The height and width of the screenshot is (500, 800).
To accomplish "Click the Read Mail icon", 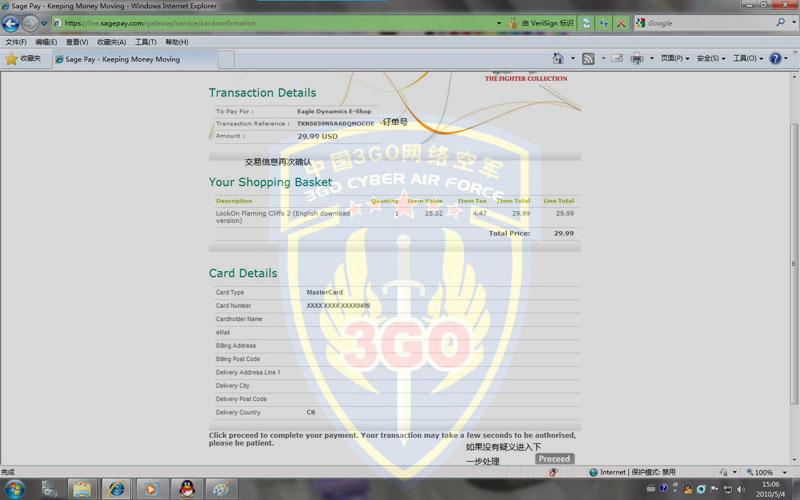I will pyautogui.click(x=617, y=58).
